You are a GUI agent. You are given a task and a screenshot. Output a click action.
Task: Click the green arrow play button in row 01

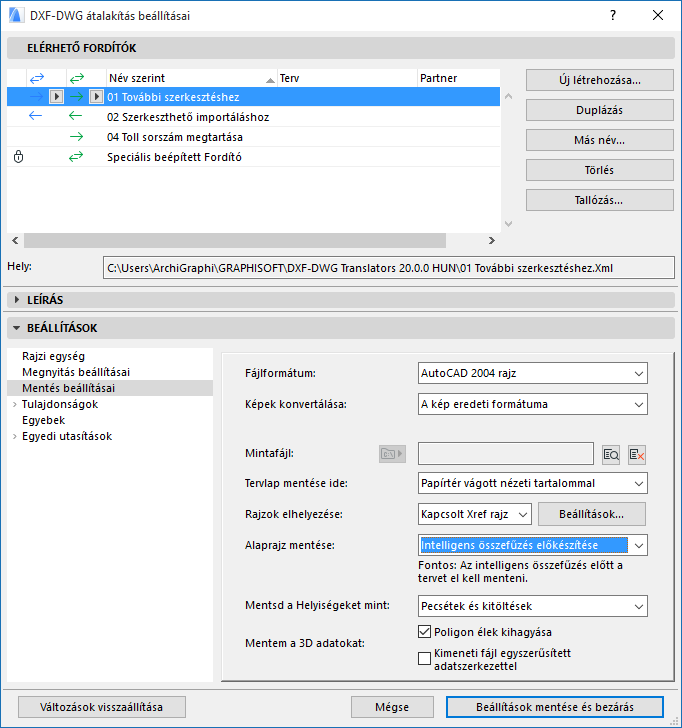(96, 97)
